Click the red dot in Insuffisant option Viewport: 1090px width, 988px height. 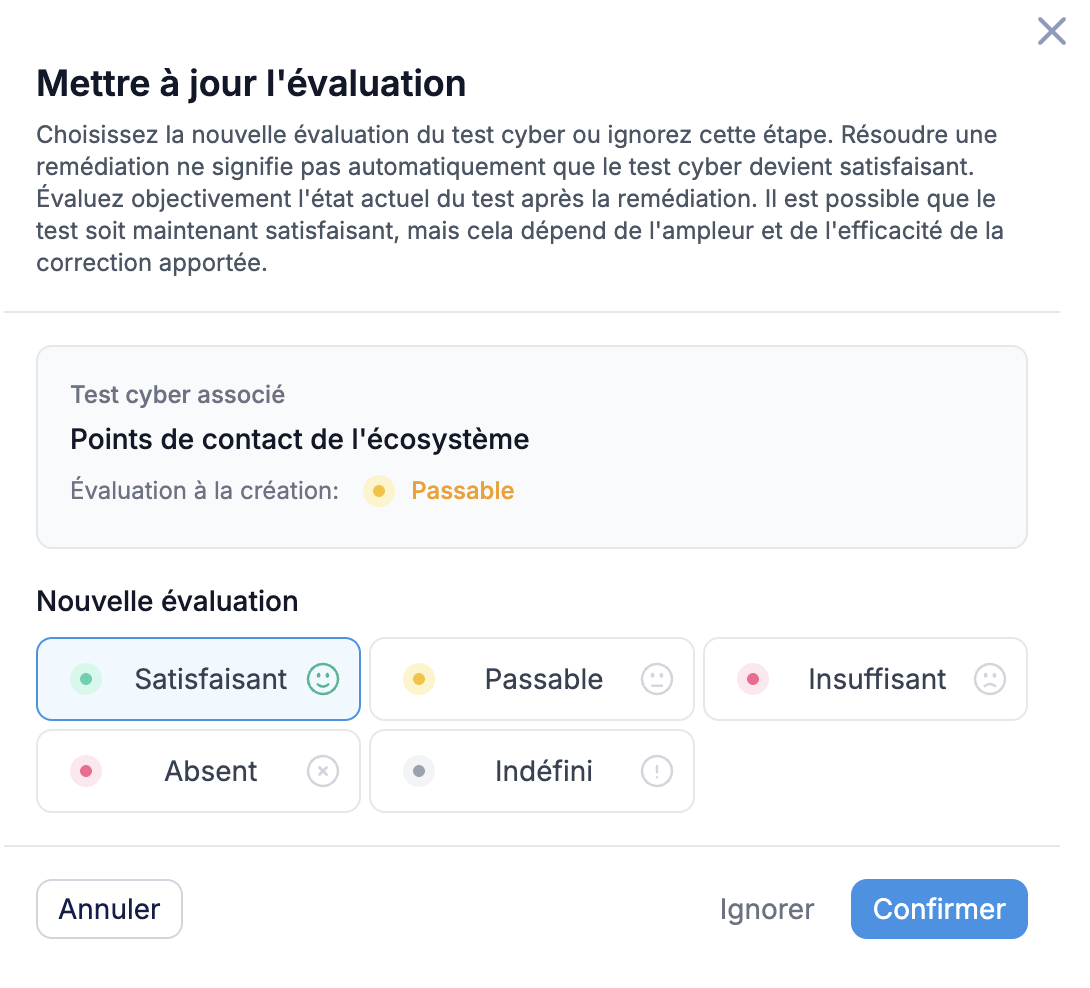point(753,679)
